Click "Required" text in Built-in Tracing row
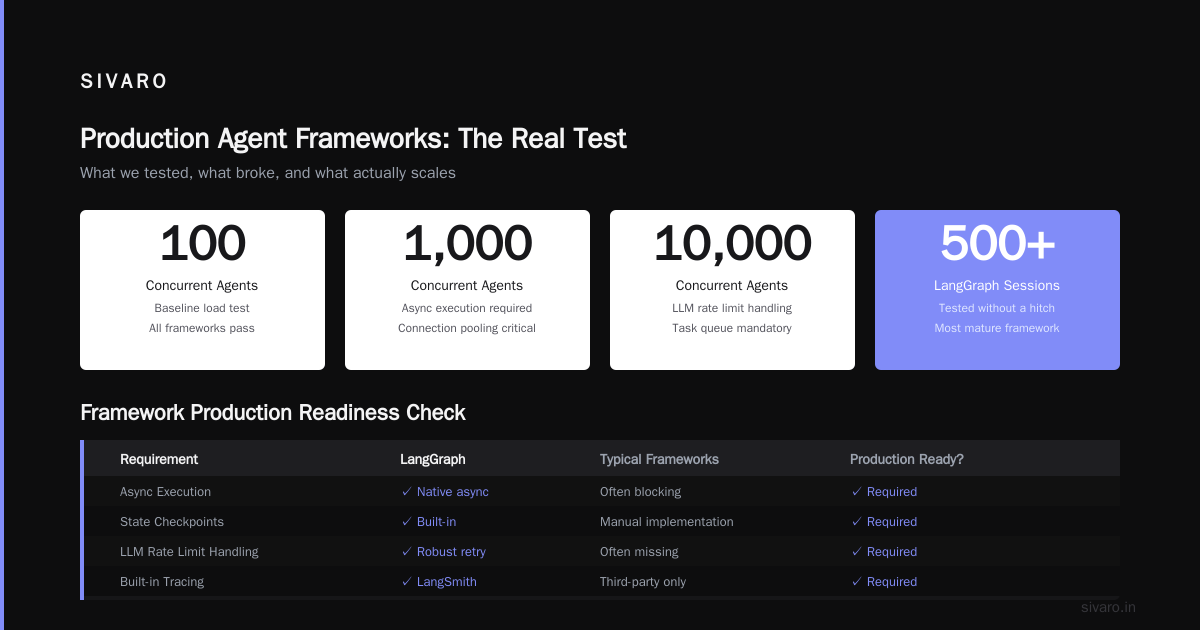Viewport: 1200px width, 630px height. point(892,582)
